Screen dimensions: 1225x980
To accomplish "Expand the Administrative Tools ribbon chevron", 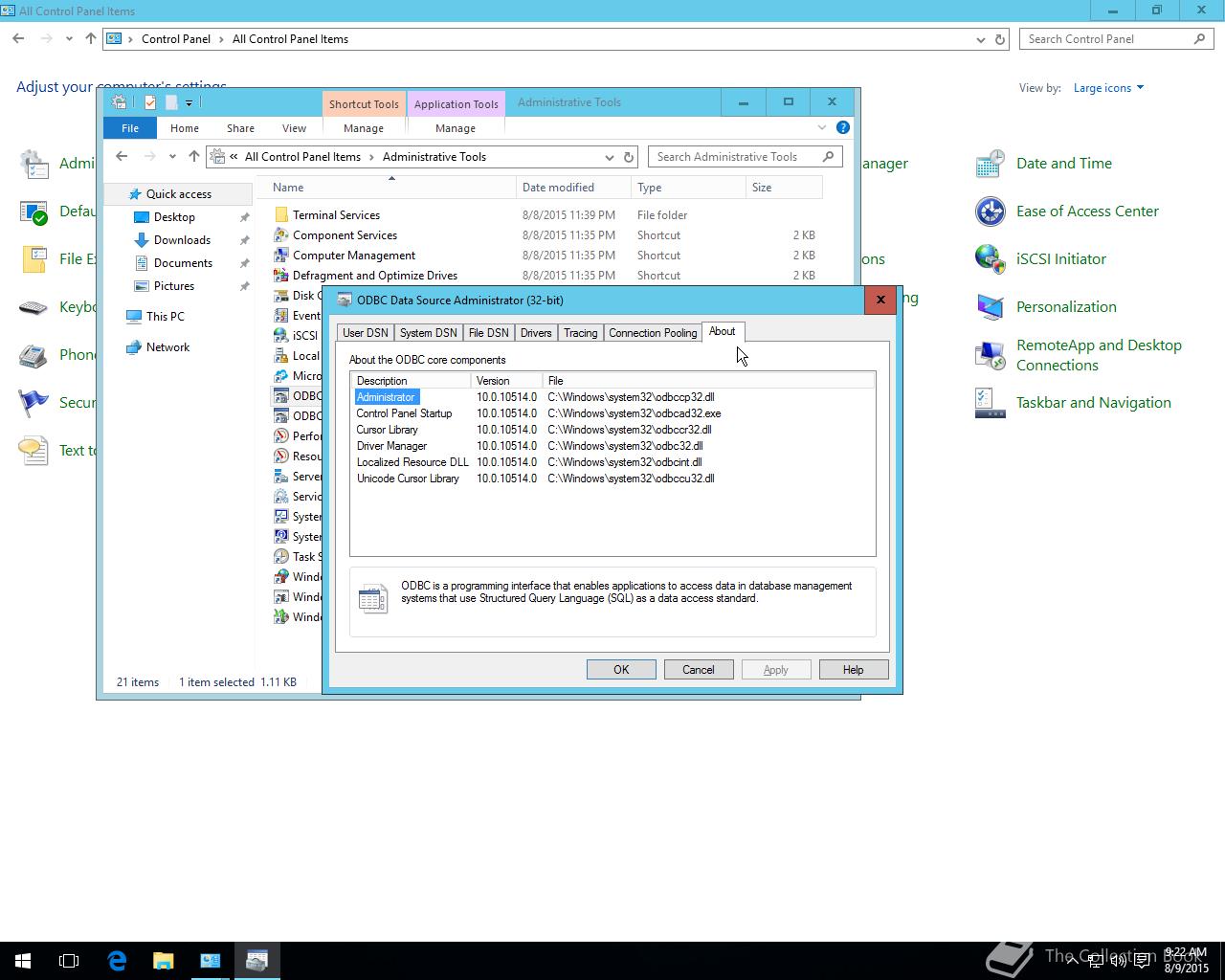I will pos(822,127).
